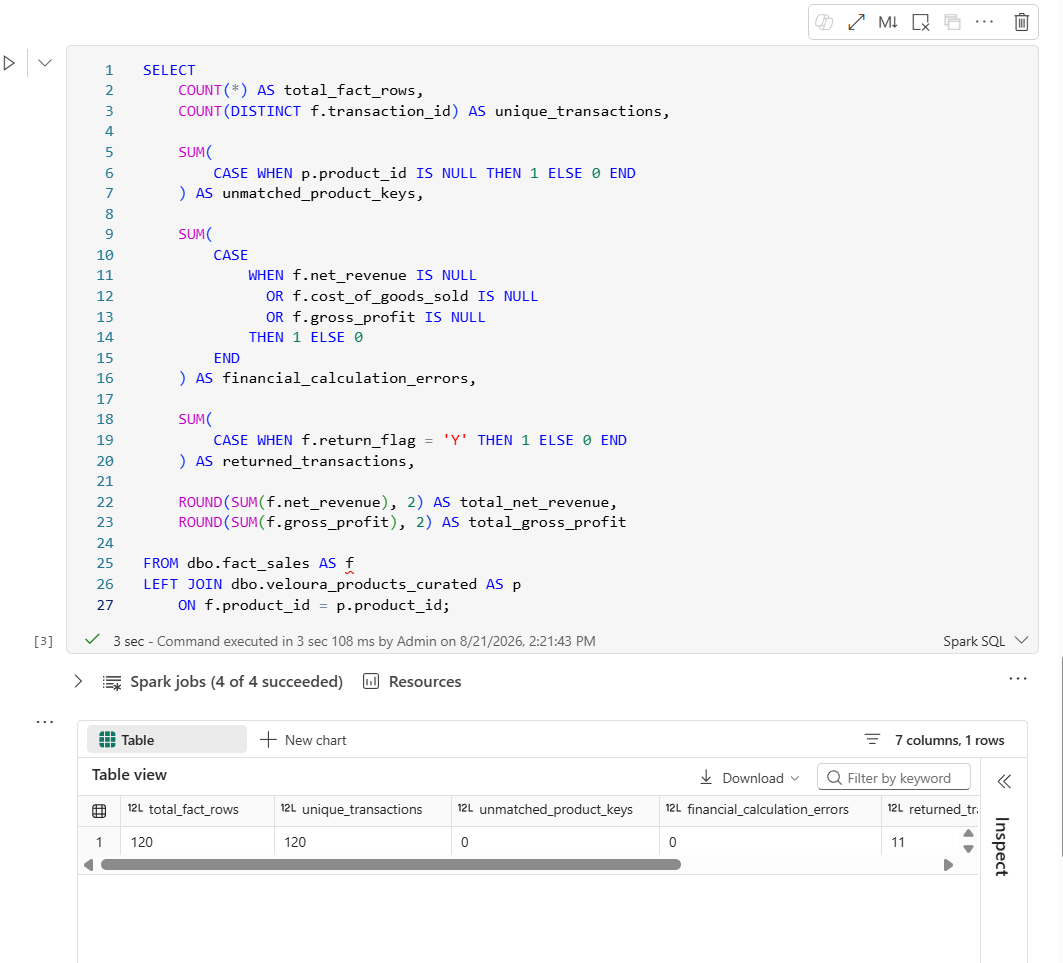Viewport: 1063px width, 963px height.
Task: Collapse Inspect pane with double chevron
Action: (1004, 781)
